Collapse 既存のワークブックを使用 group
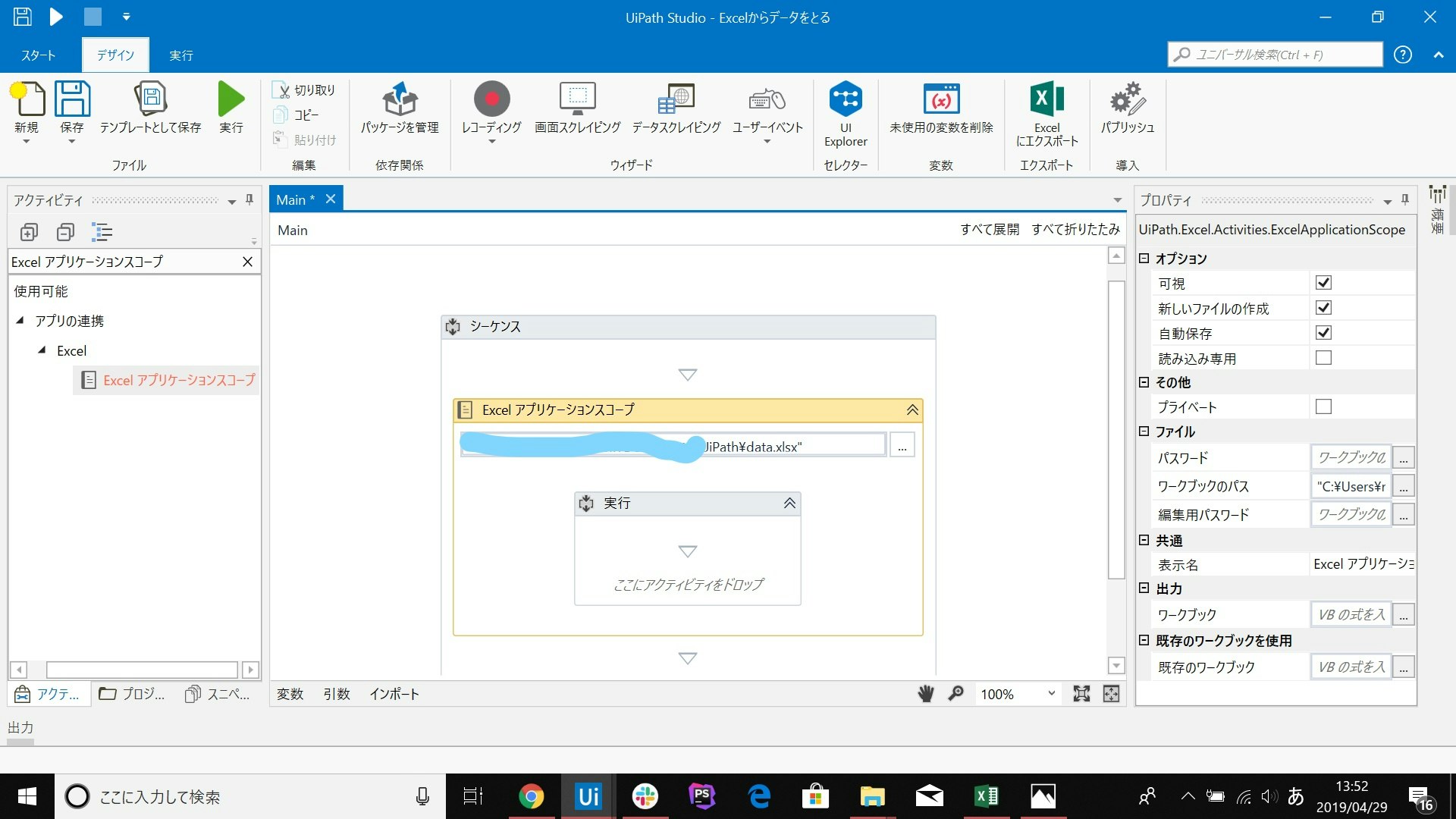Screen dimensions: 1456x819 click(x=1144, y=640)
